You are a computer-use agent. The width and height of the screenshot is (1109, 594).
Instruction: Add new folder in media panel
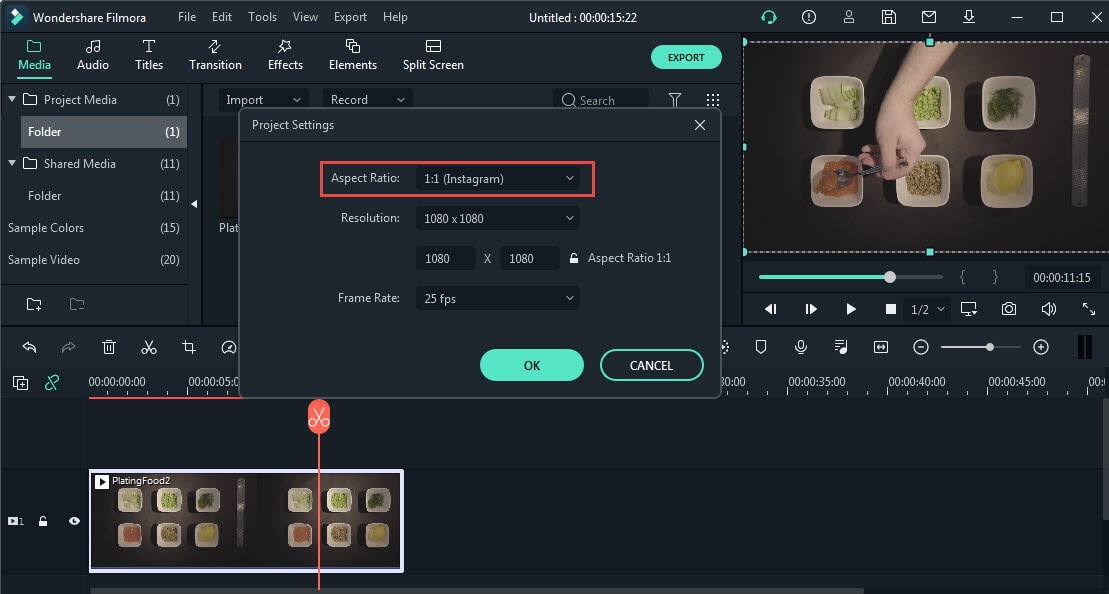pyautogui.click(x=34, y=304)
